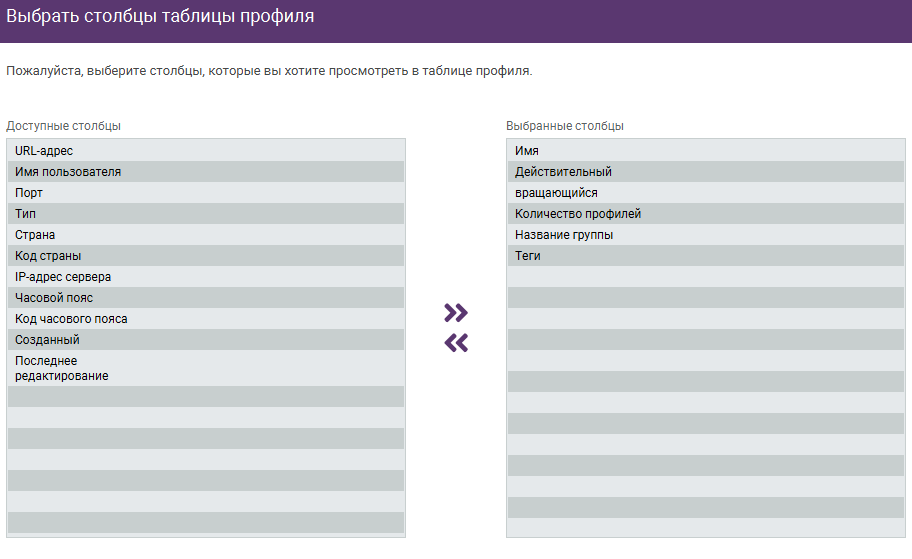The image size is (912, 559).
Task: Highlight the Действительный selected column
Action: 706,172
